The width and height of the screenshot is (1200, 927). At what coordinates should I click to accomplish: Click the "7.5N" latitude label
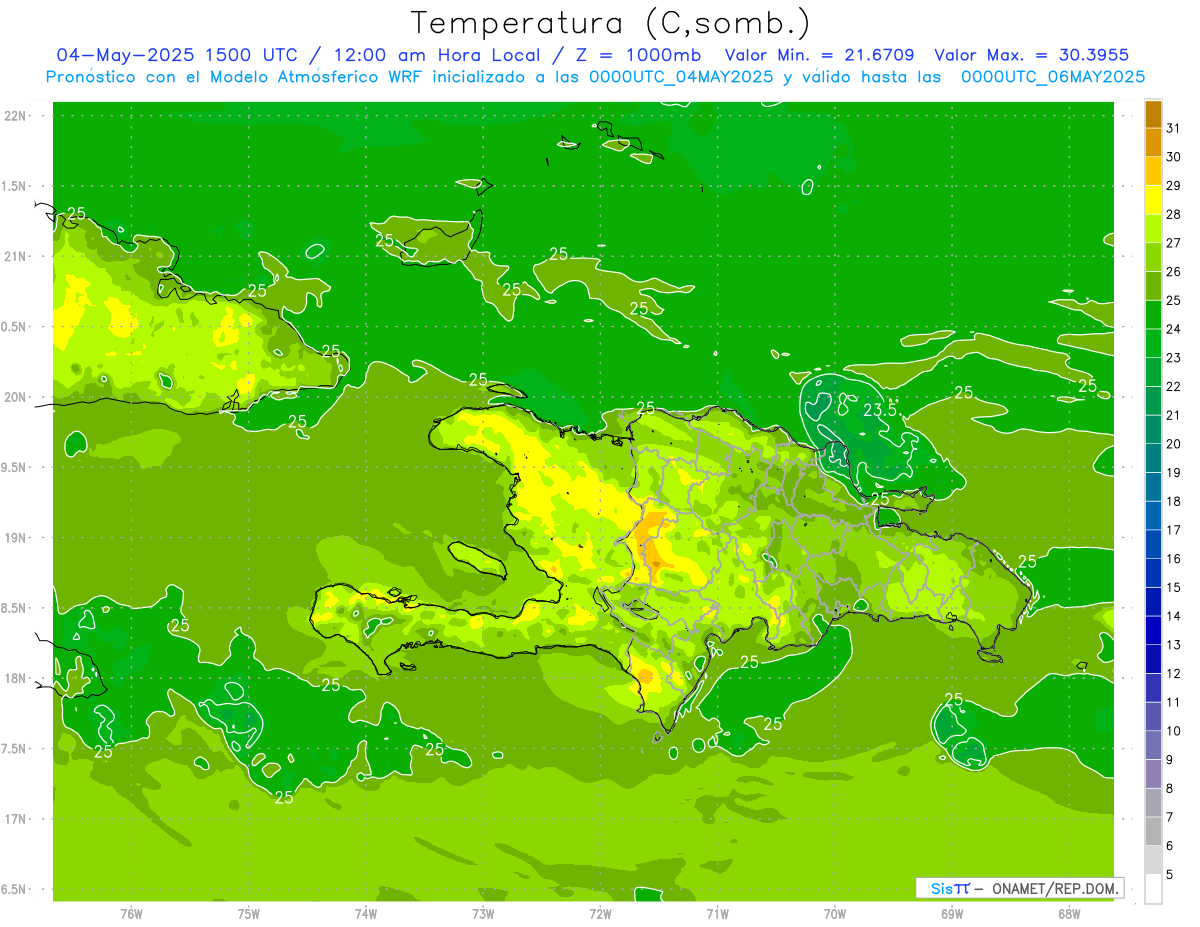(14, 748)
